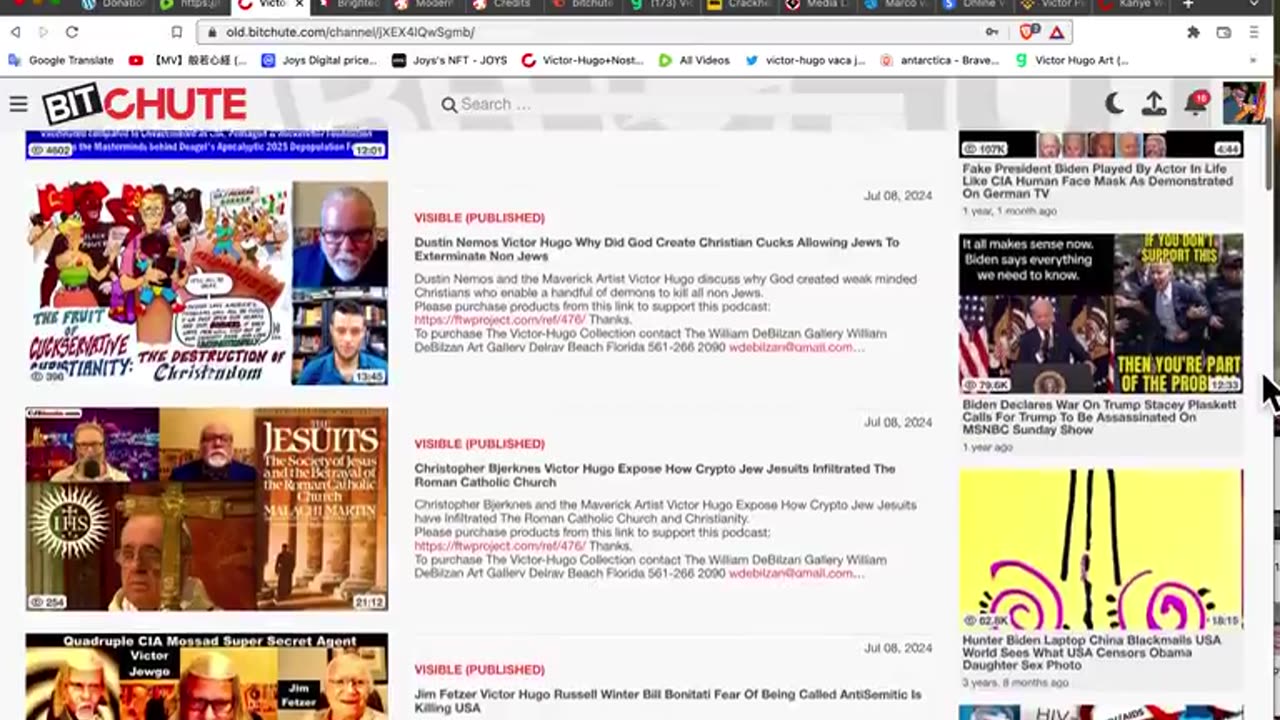Click VISIBLE (PUBLISHED) status on Christopher Bjerknes video

(x=480, y=443)
